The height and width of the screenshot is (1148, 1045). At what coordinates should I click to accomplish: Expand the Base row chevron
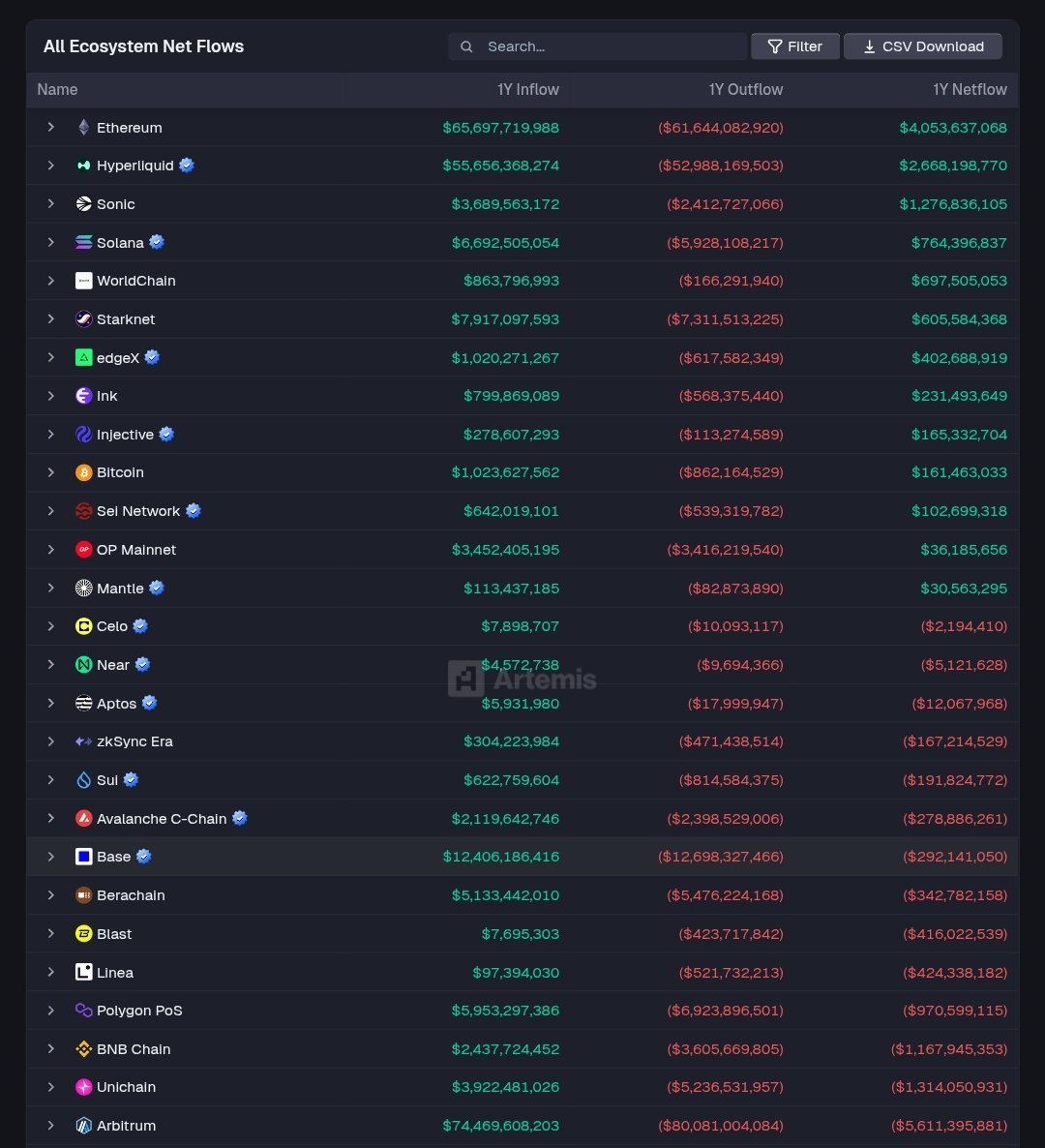tap(50, 857)
